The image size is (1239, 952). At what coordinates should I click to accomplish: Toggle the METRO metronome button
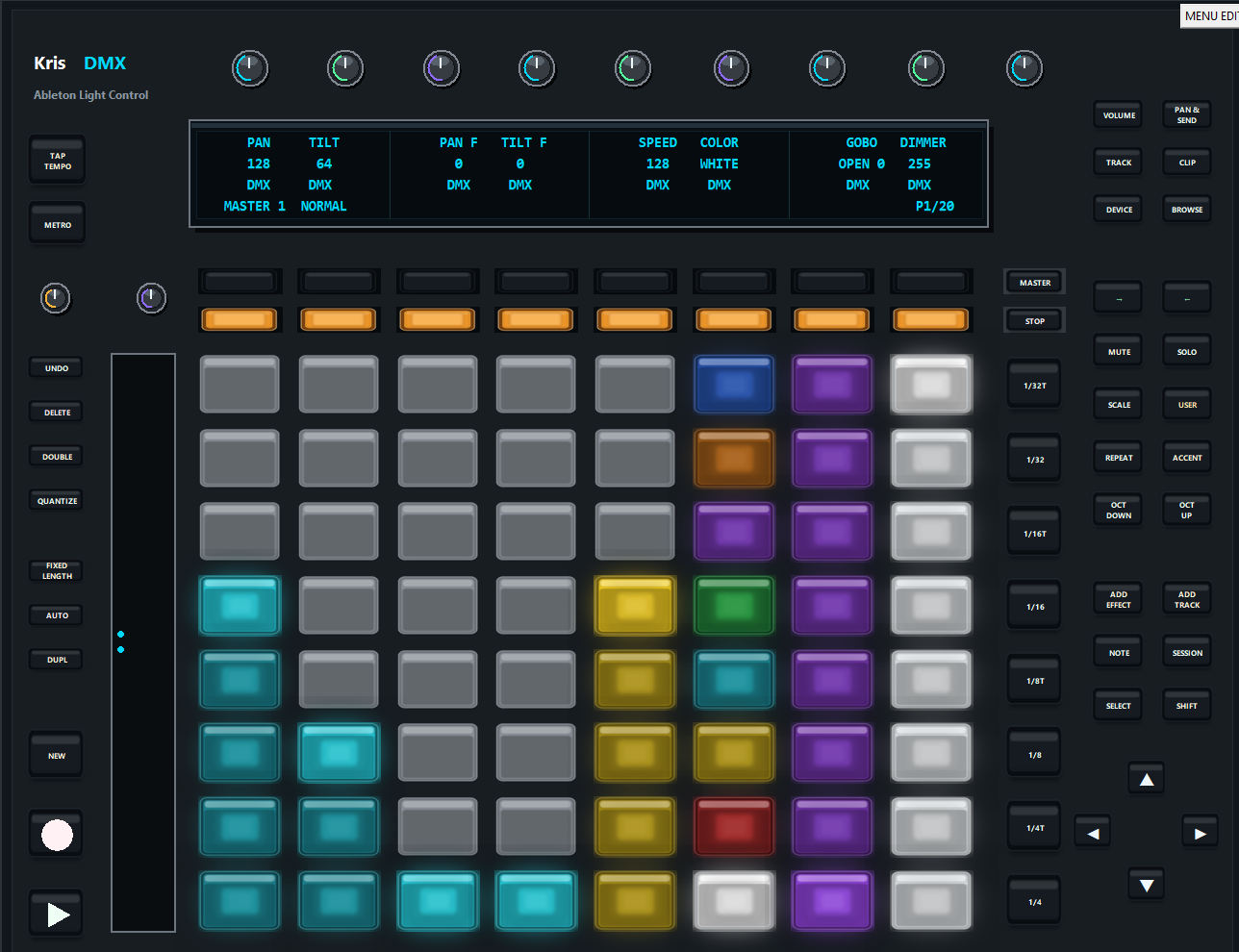tap(57, 225)
